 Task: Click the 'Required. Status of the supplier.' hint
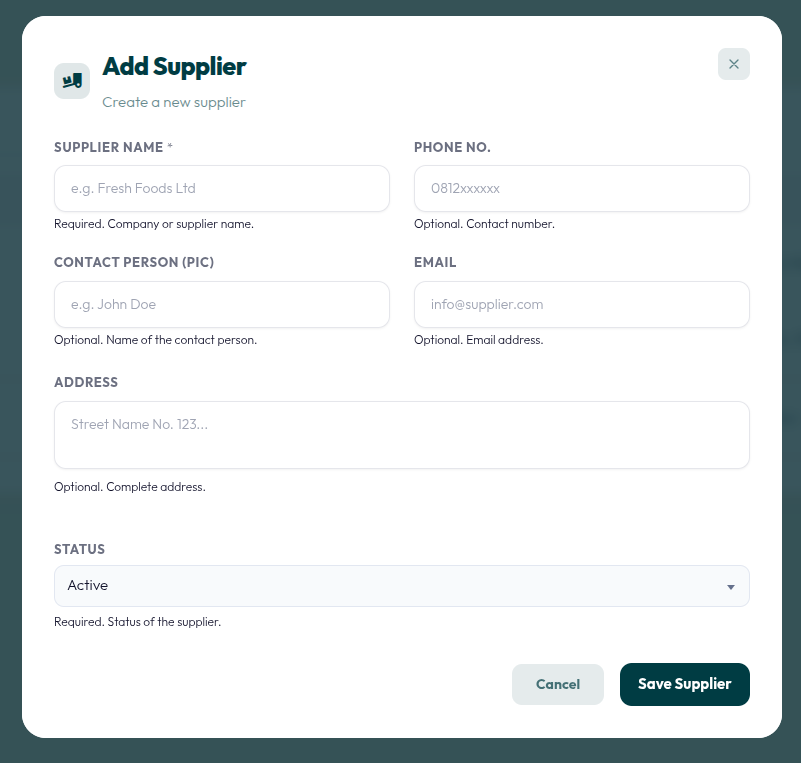pyautogui.click(x=137, y=622)
